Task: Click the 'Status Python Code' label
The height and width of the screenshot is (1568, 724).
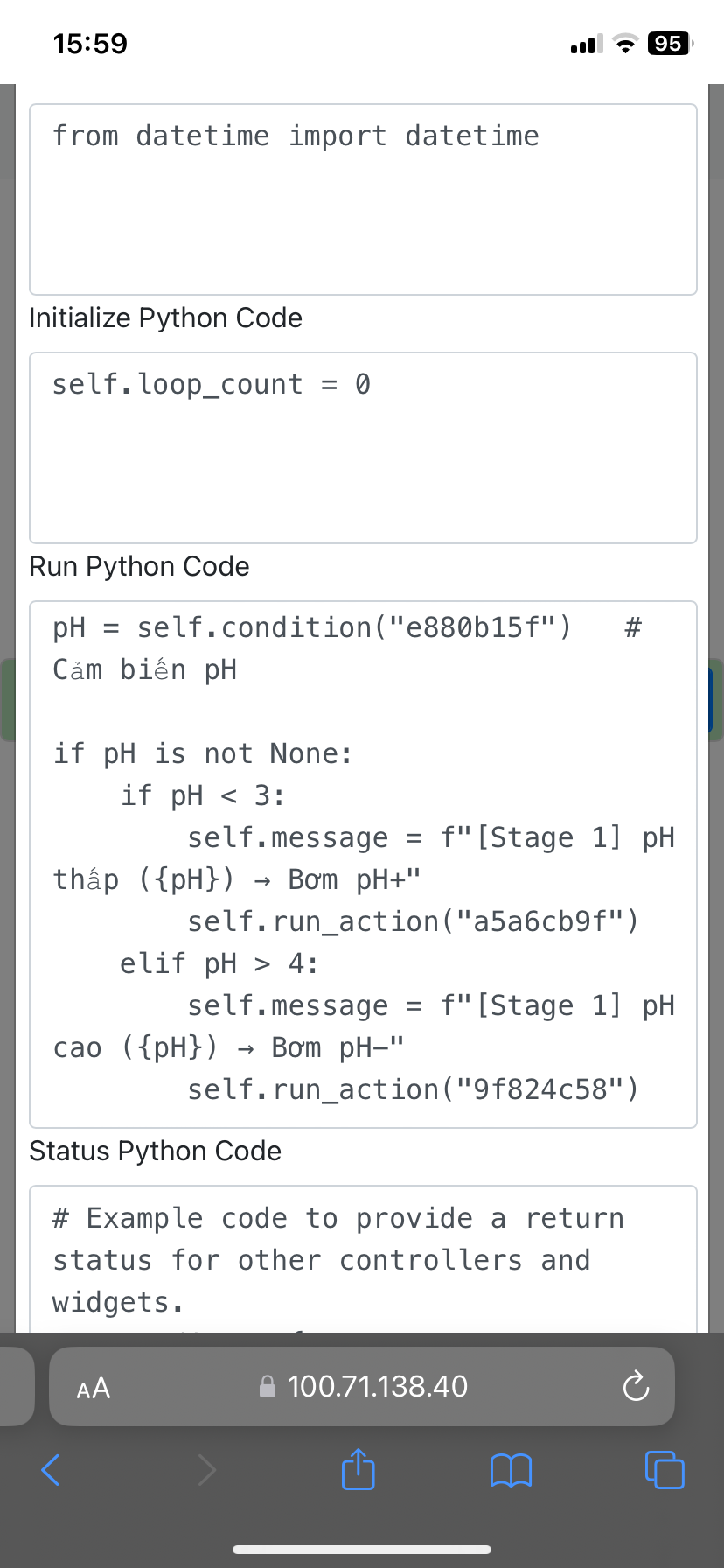Action: 155,1151
